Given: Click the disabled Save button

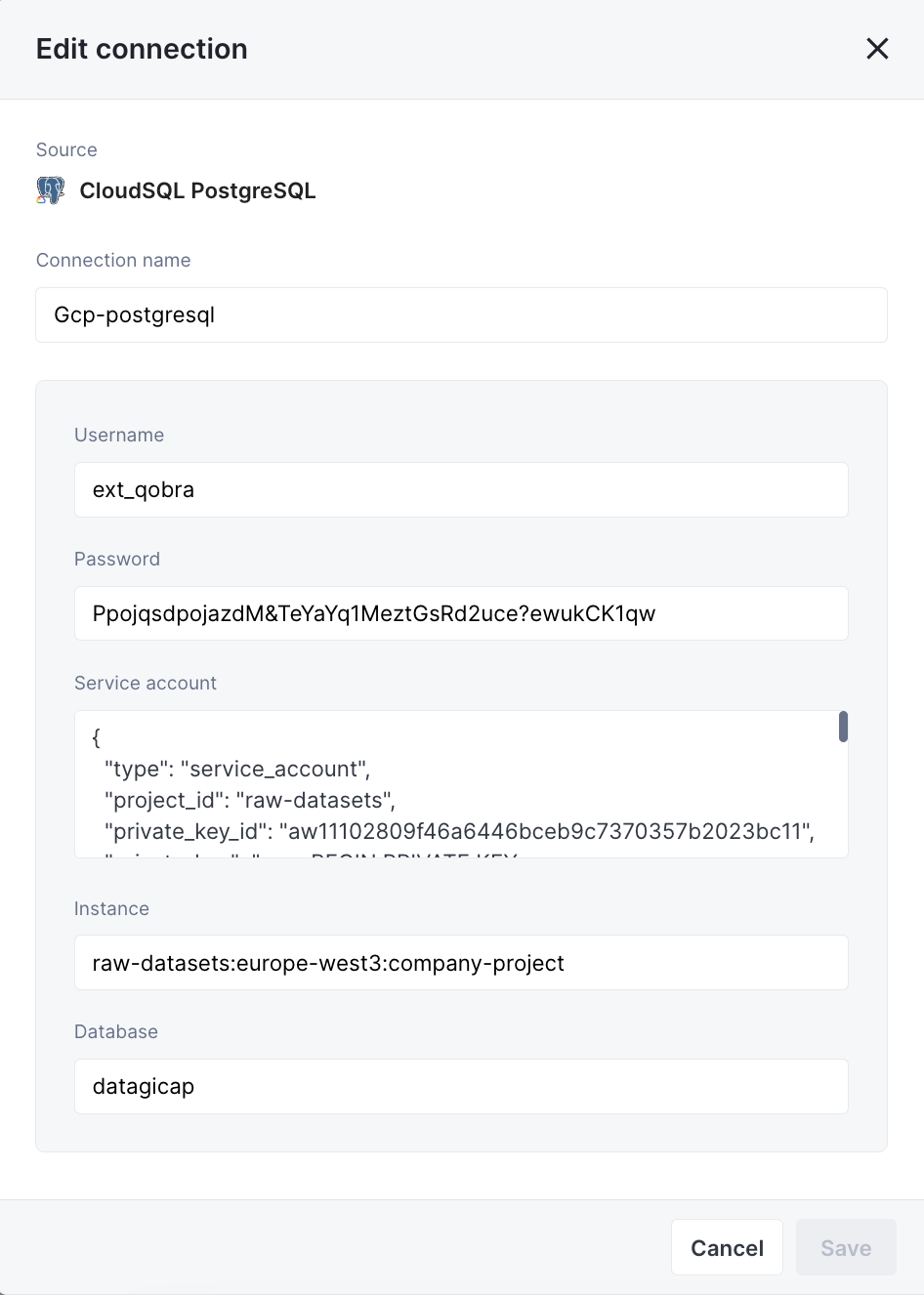Looking at the screenshot, I should coord(845,1247).
